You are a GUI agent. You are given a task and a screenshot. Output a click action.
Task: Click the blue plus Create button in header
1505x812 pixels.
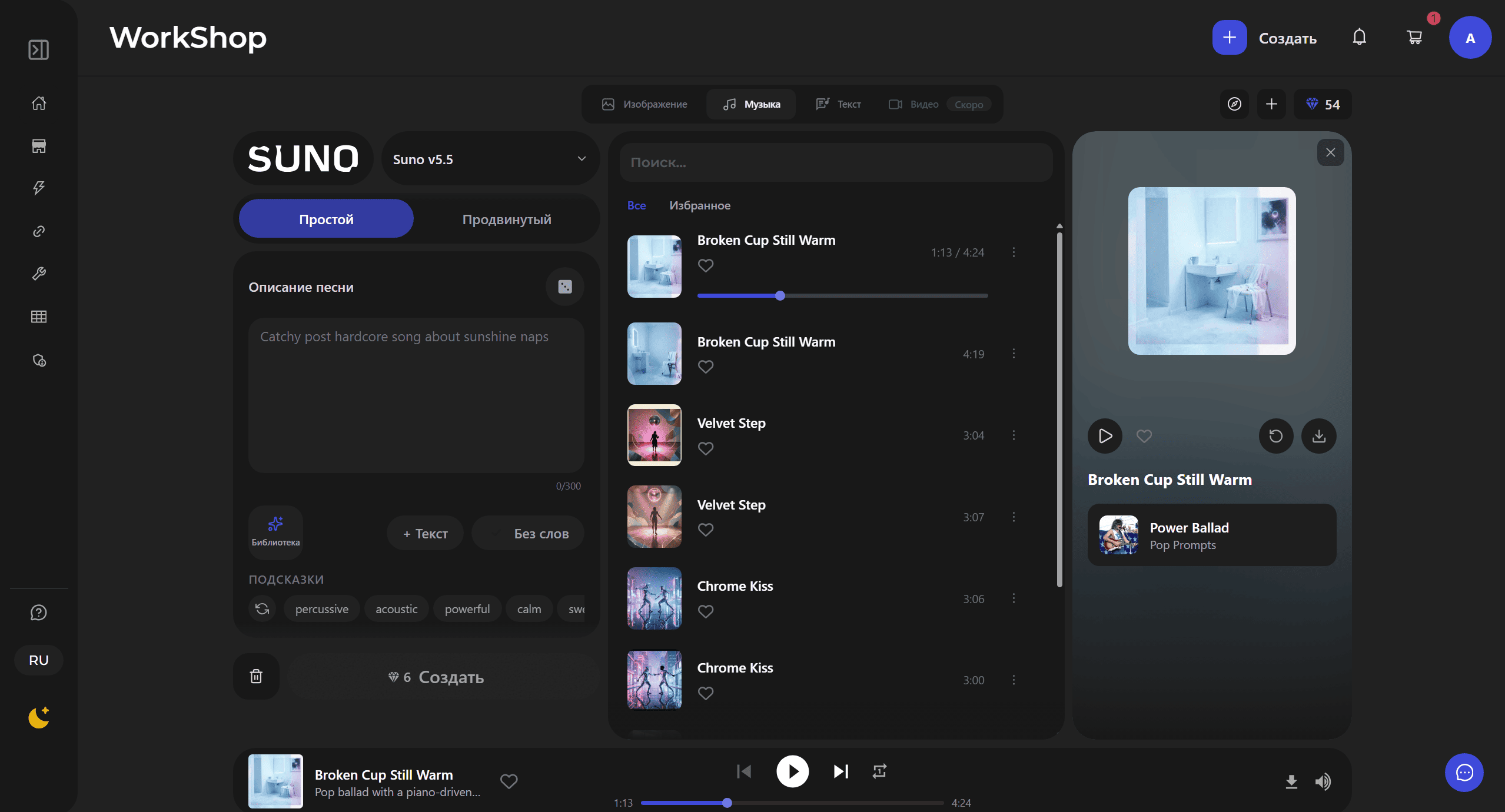pyautogui.click(x=1230, y=38)
